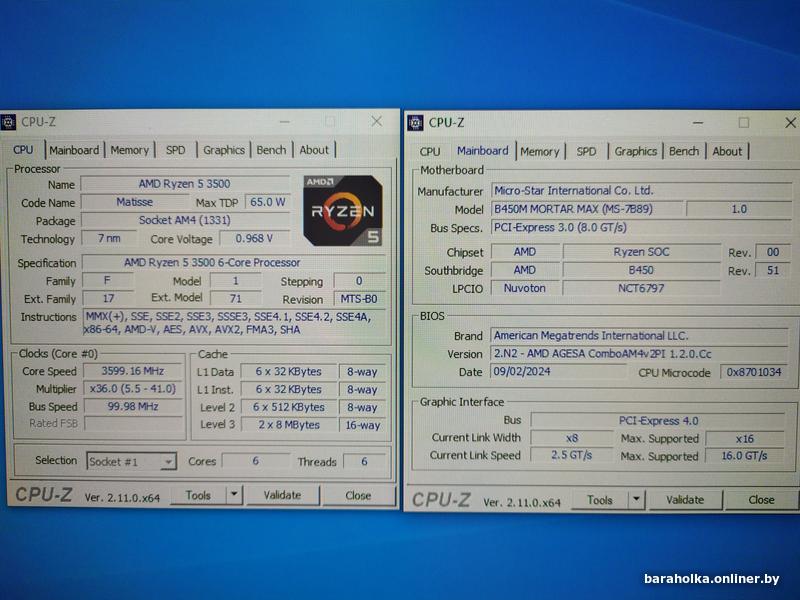The width and height of the screenshot is (800, 600).
Task: Click Bus Specs value PCI-Express 3.0 (8.0 GT/s)
Action: (x=641, y=228)
